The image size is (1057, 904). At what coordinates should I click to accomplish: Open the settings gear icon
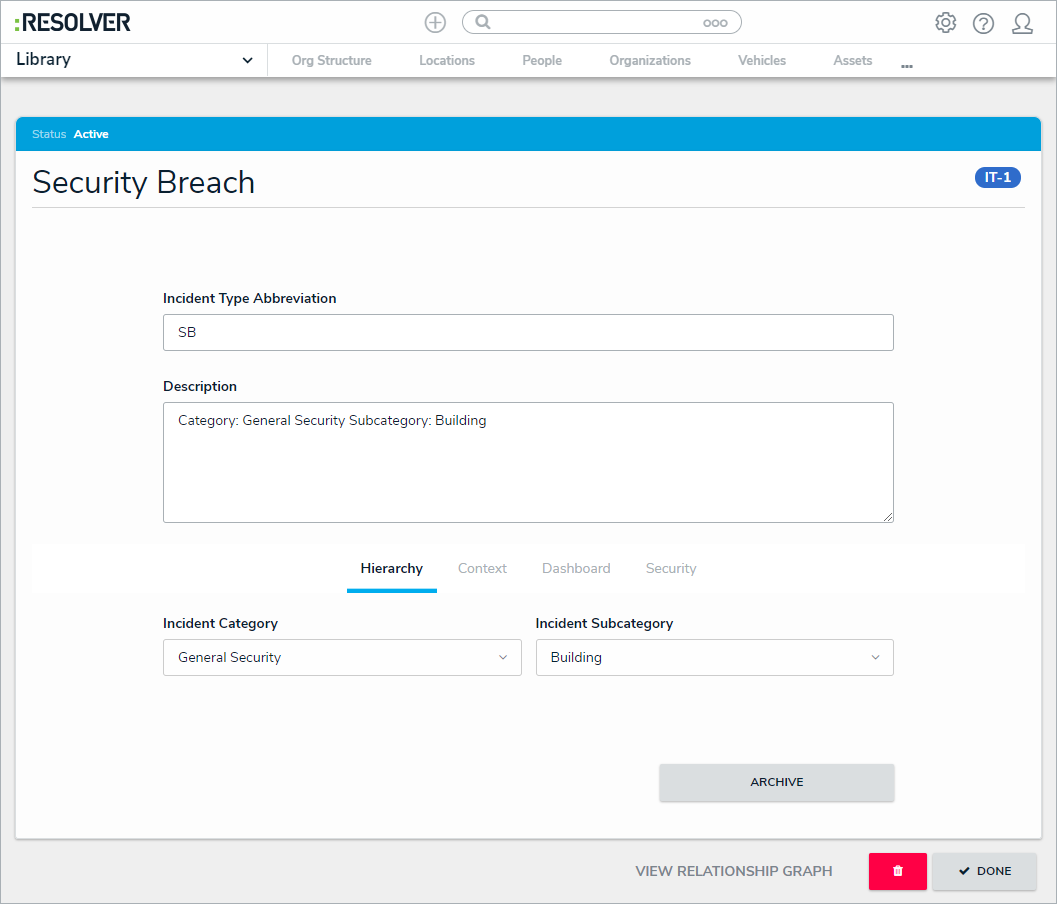point(946,23)
